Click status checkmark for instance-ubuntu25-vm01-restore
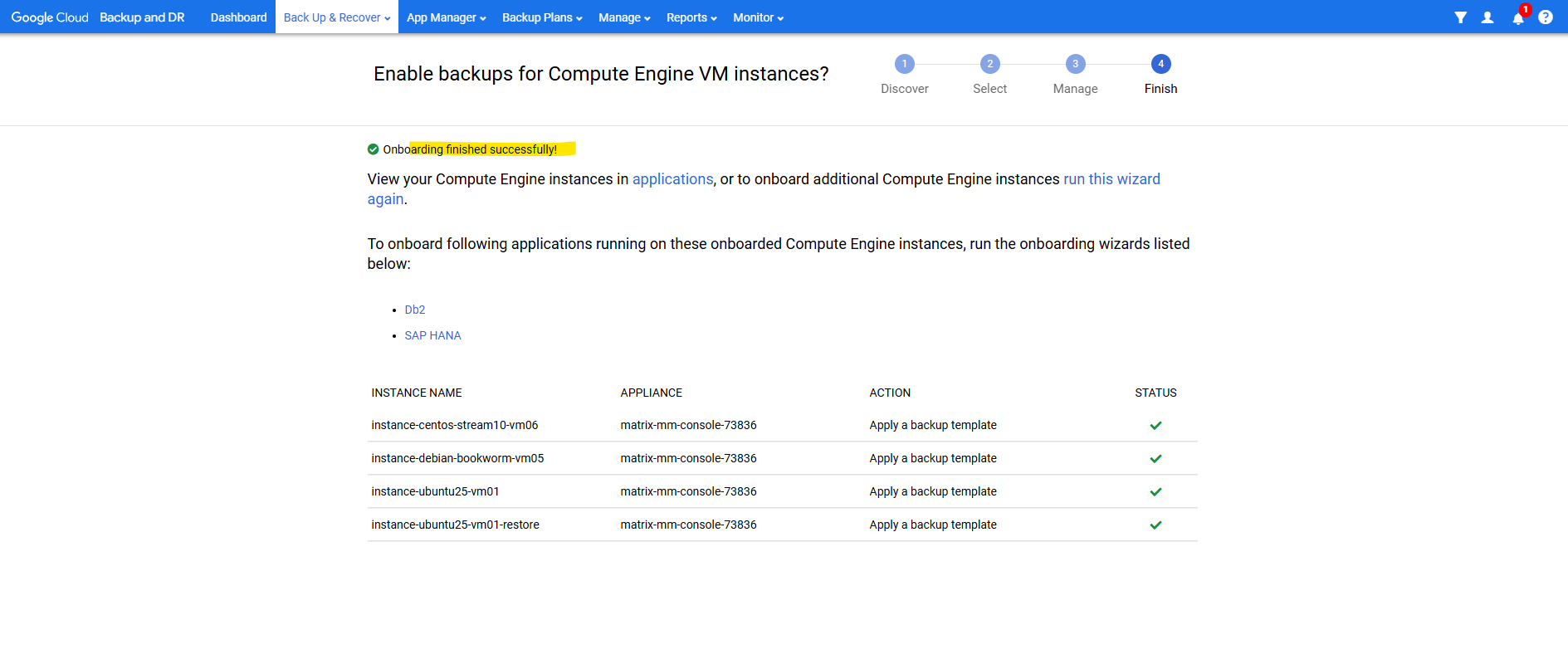Viewport: 1568px width, 659px height. [1155, 525]
